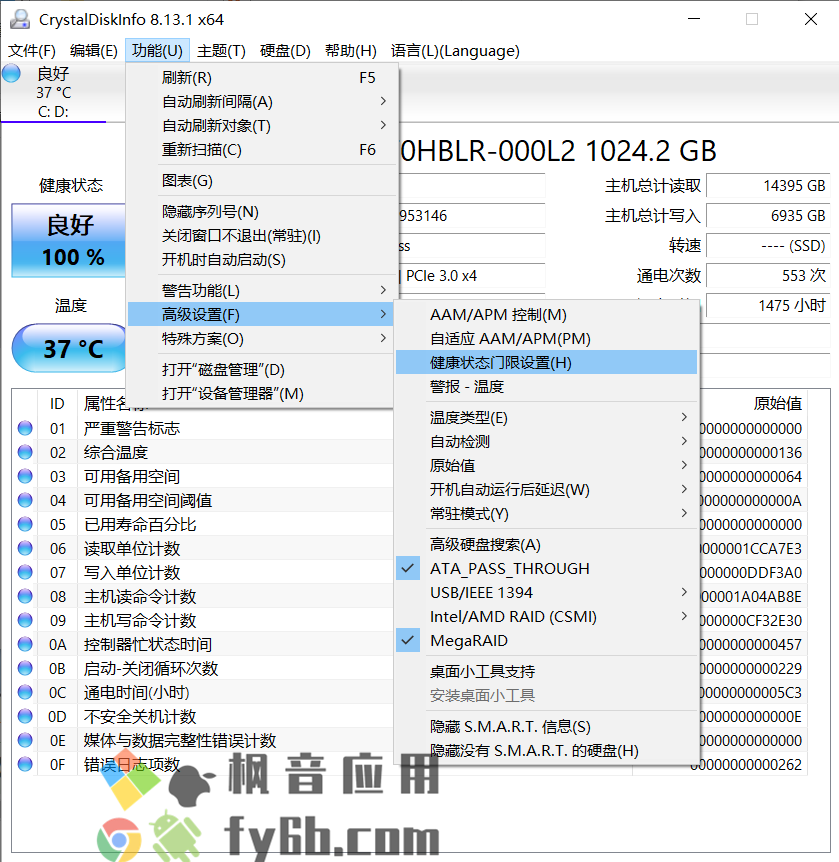Click status orb for attribute 0D 不安全关机计数

(25, 716)
